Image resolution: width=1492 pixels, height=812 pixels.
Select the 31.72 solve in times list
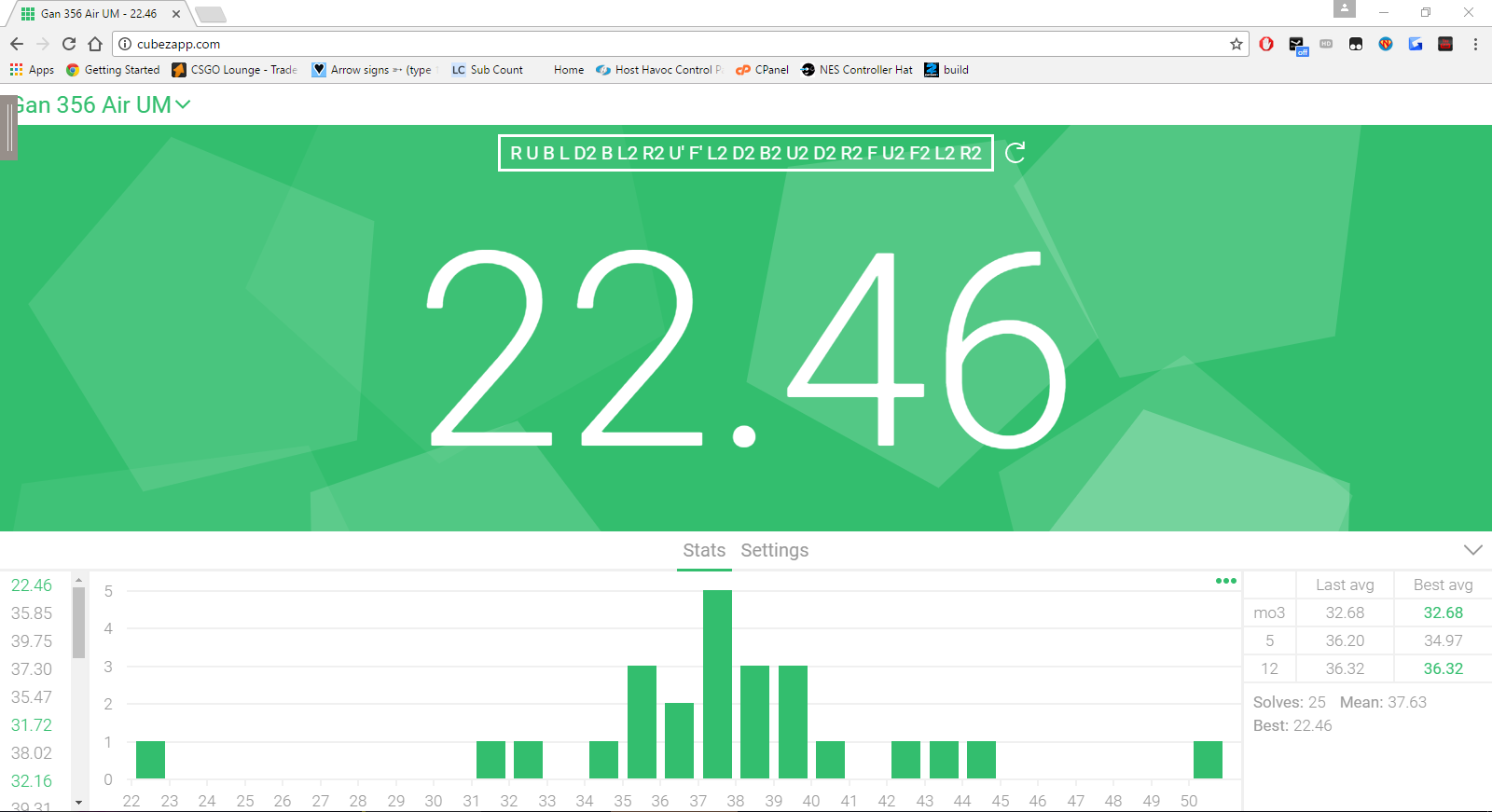click(32, 725)
